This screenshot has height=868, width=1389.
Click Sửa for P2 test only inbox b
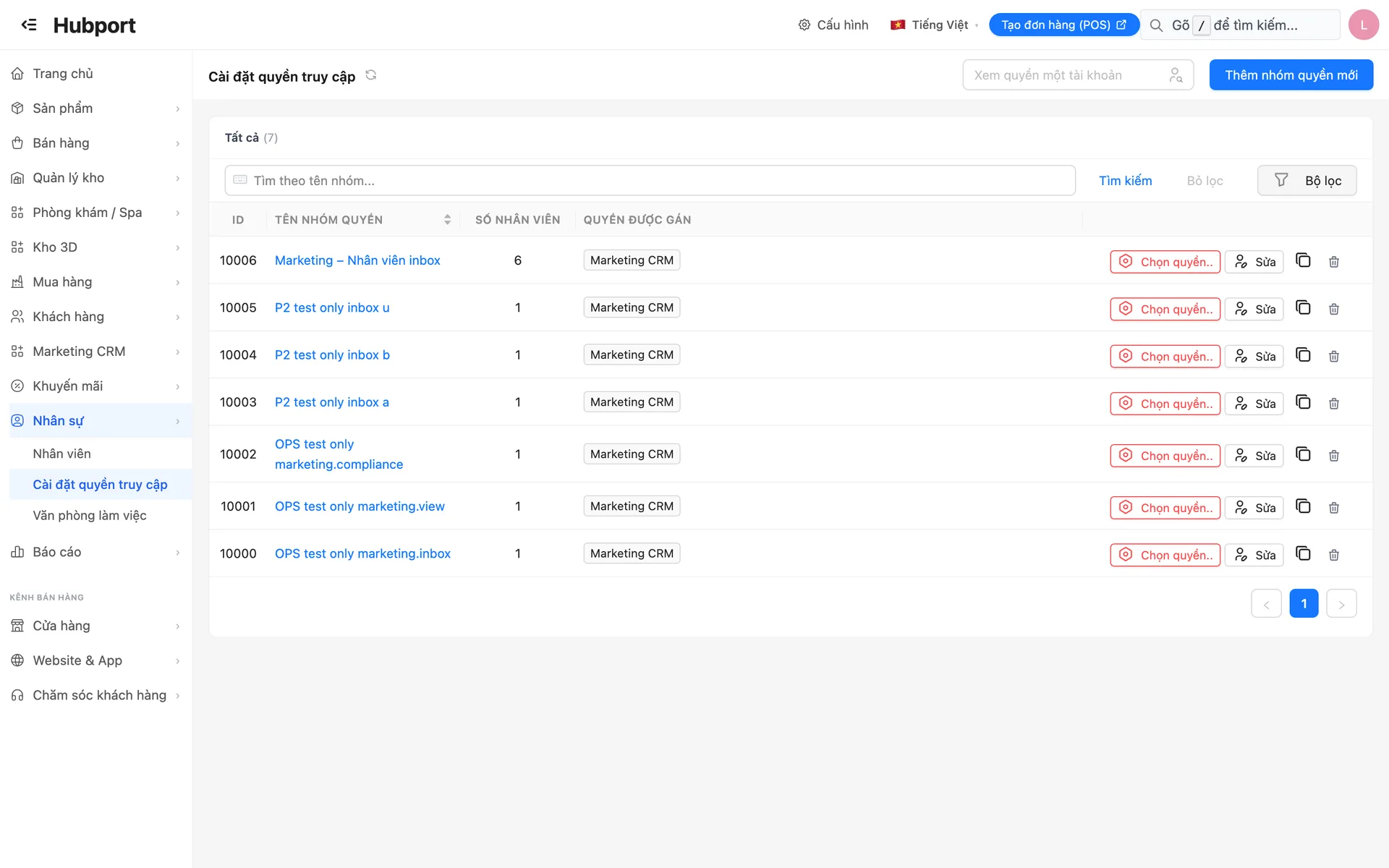click(x=1254, y=357)
